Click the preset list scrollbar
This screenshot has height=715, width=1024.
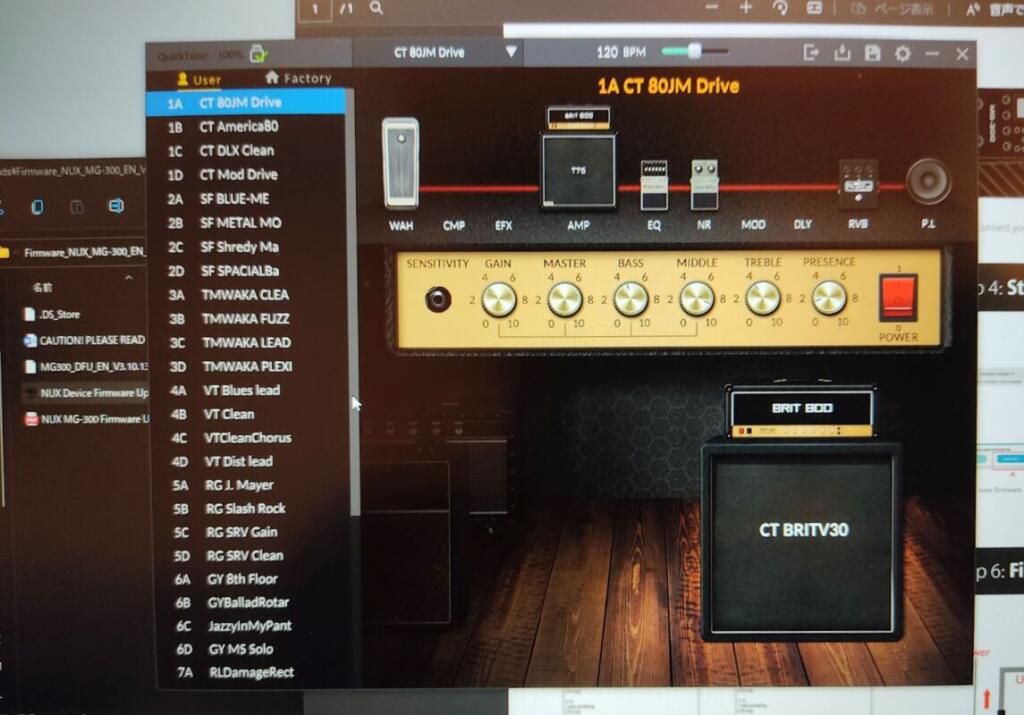pyautogui.click(x=355, y=302)
